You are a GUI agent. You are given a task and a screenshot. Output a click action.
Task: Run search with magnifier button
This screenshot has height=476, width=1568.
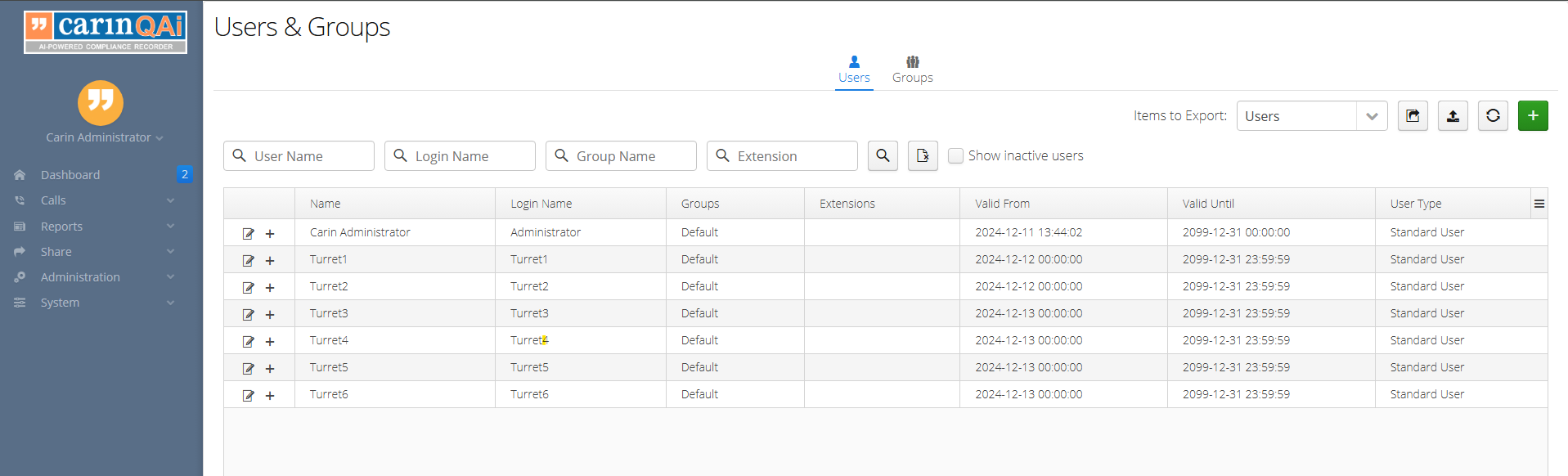883,155
